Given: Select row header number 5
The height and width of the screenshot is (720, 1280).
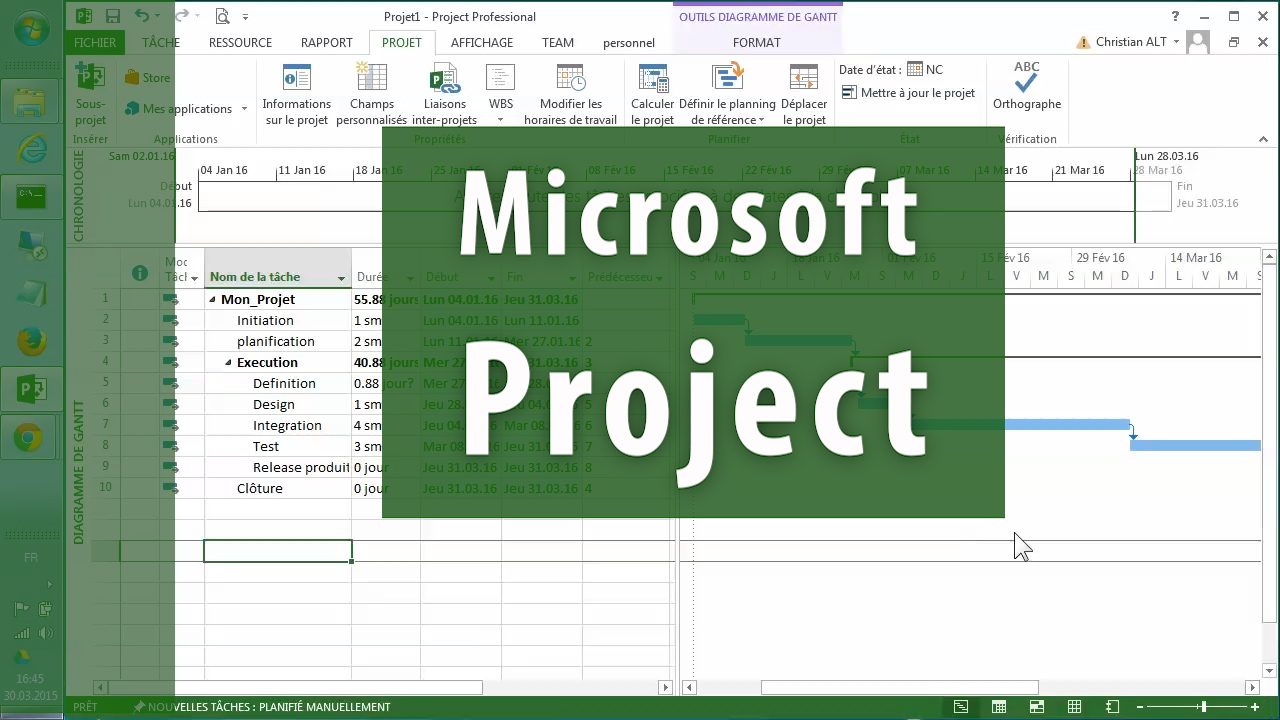Looking at the screenshot, I should (x=105, y=384).
